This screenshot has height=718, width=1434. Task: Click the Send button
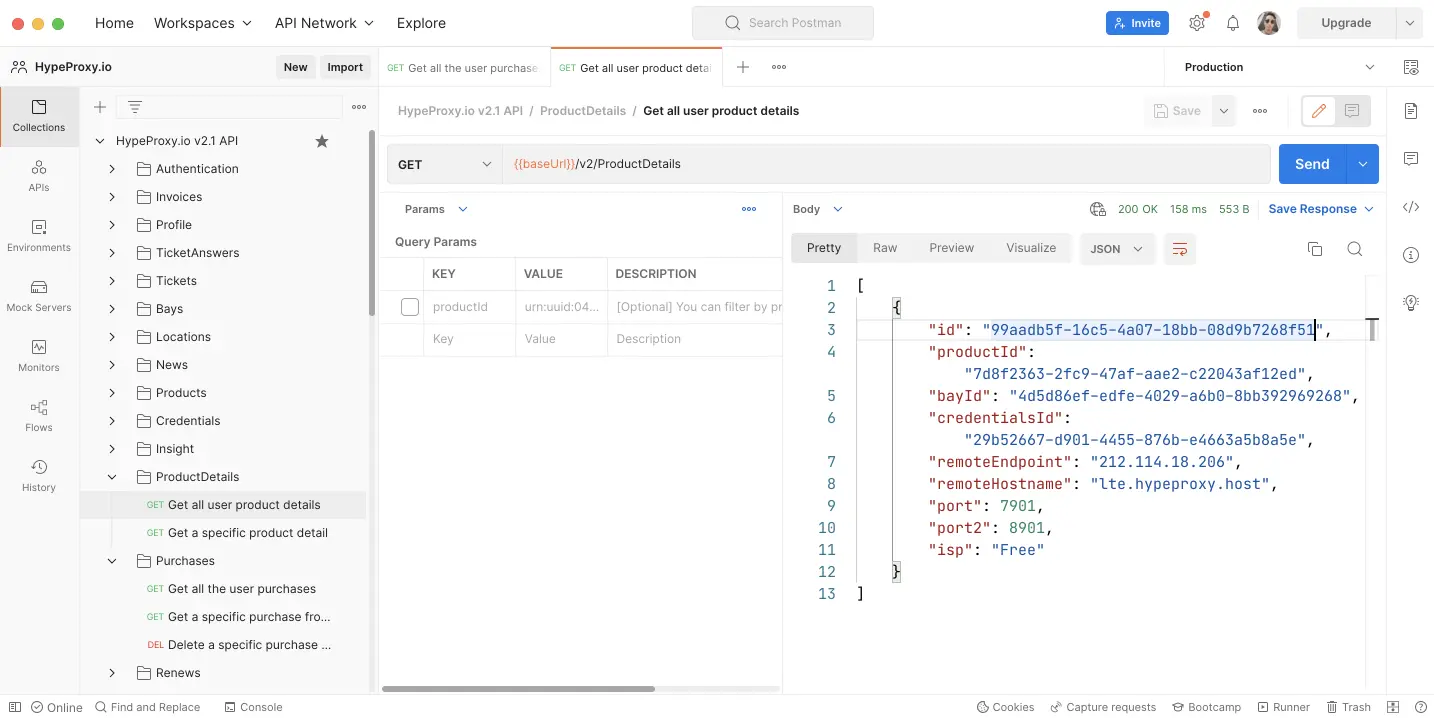1311,164
